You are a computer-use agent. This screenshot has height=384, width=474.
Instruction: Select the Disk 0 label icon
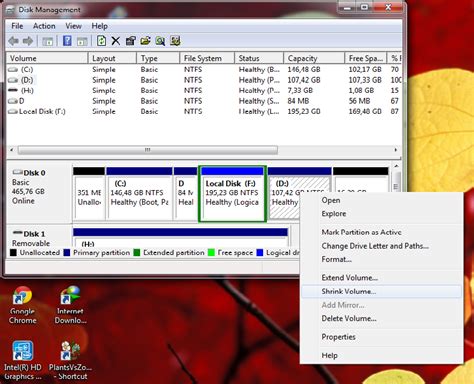tap(17, 172)
